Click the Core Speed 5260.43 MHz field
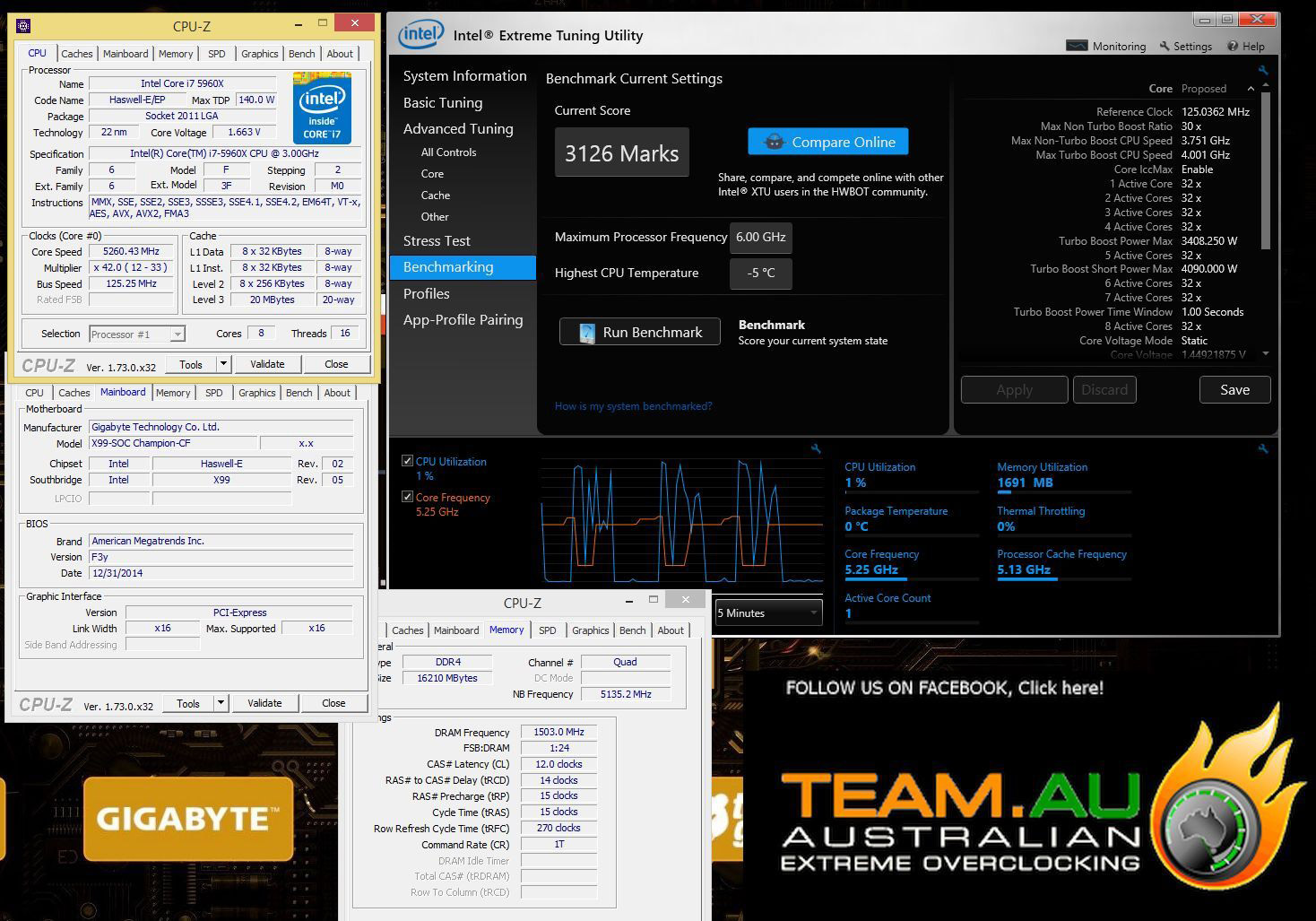Image resolution: width=1316 pixels, height=921 pixels. 131,251
